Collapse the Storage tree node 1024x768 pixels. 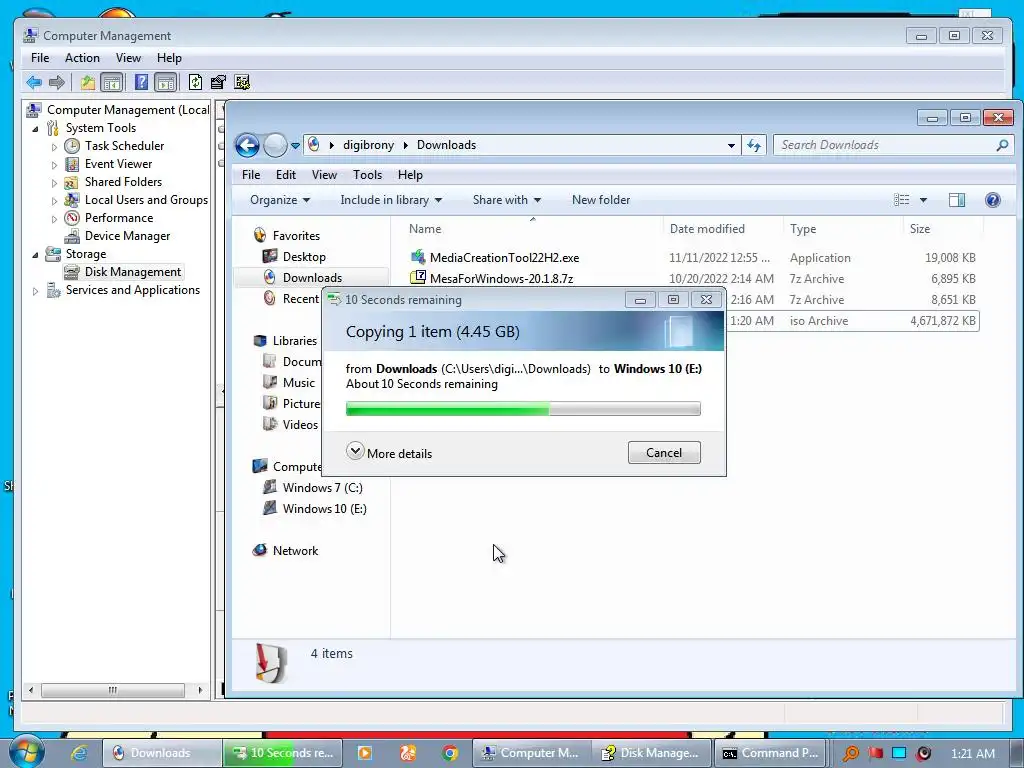click(x=35, y=255)
